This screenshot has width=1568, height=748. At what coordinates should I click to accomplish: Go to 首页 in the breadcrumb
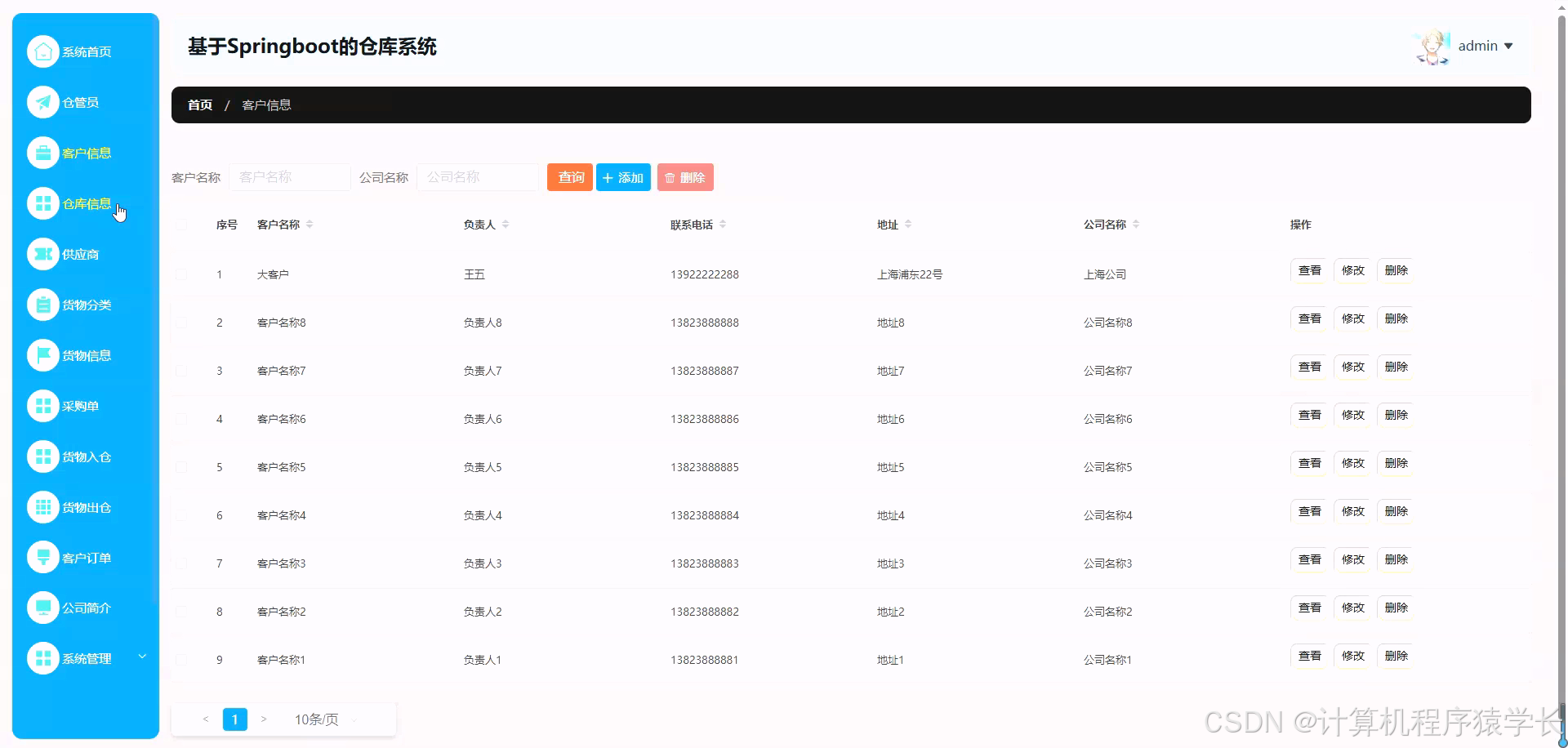199,105
